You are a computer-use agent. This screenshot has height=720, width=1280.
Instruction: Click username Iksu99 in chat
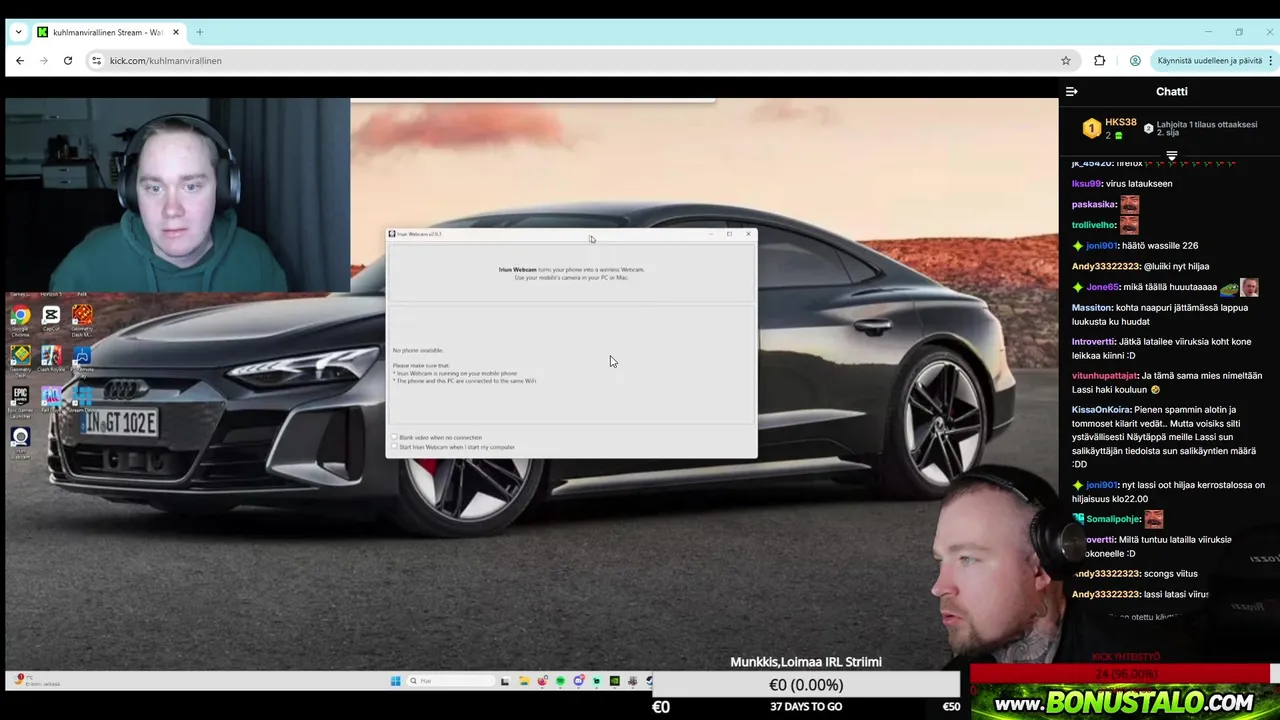(1086, 183)
